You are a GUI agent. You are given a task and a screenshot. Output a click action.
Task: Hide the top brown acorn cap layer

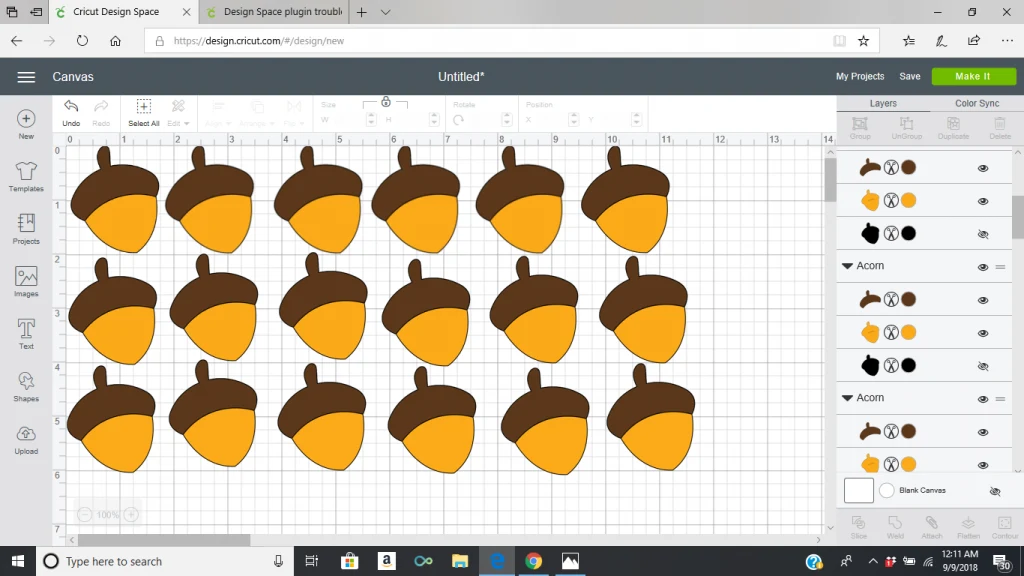point(983,168)
